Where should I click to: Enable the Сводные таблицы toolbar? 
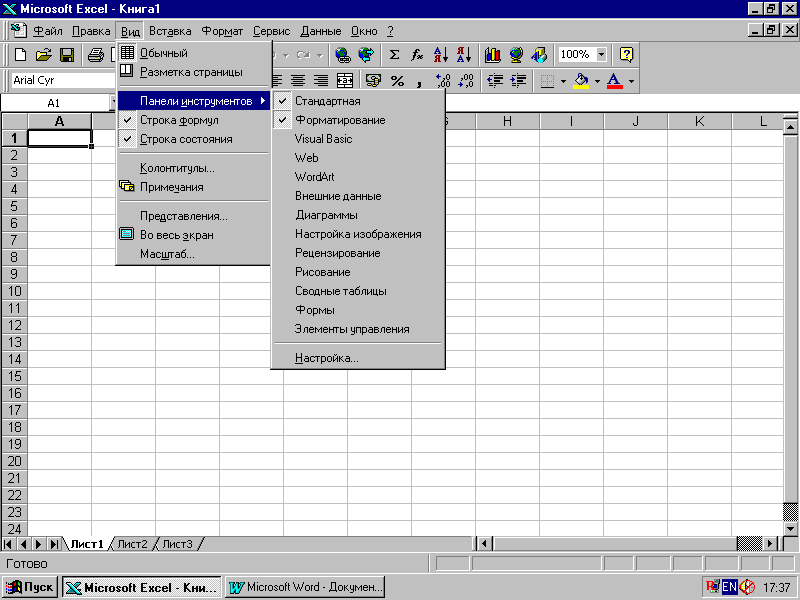click(358, 291)
